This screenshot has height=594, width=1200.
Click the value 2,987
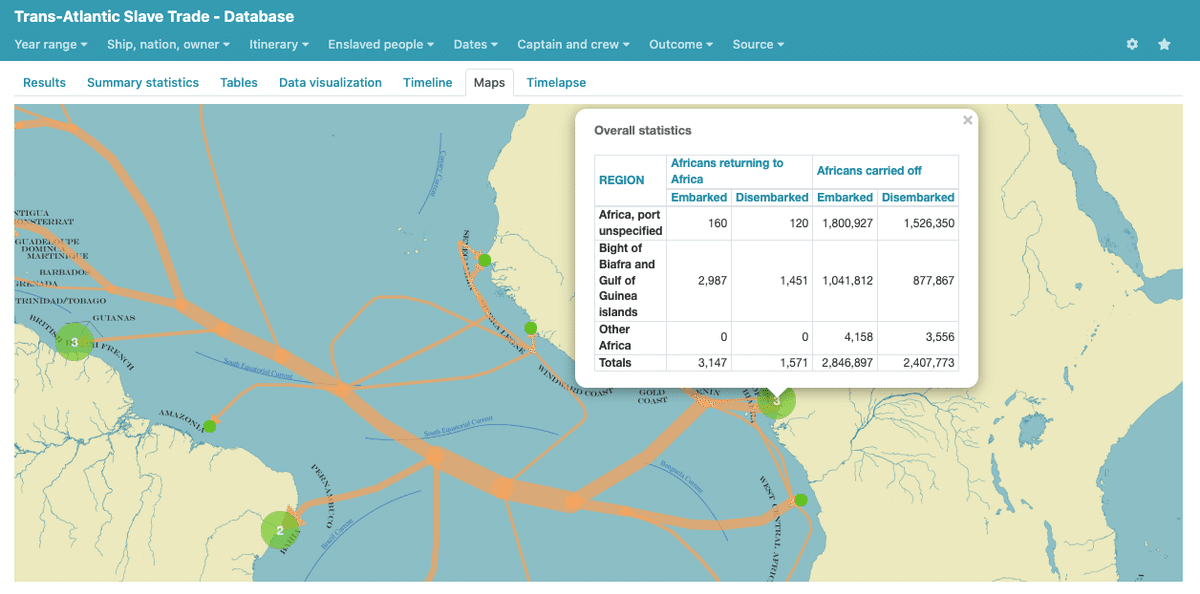tap(710, 281)
